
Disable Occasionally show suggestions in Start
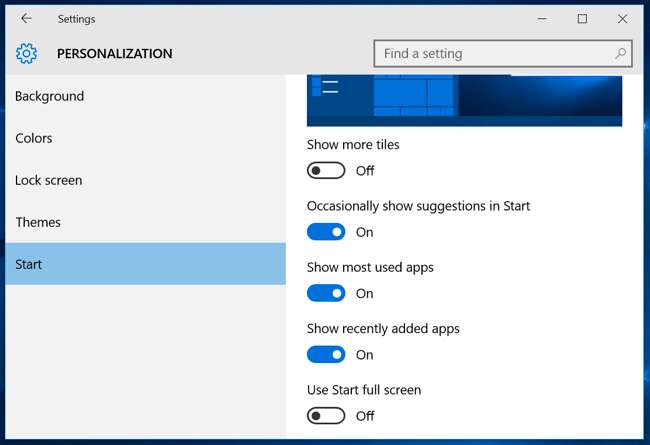[326, 232]
